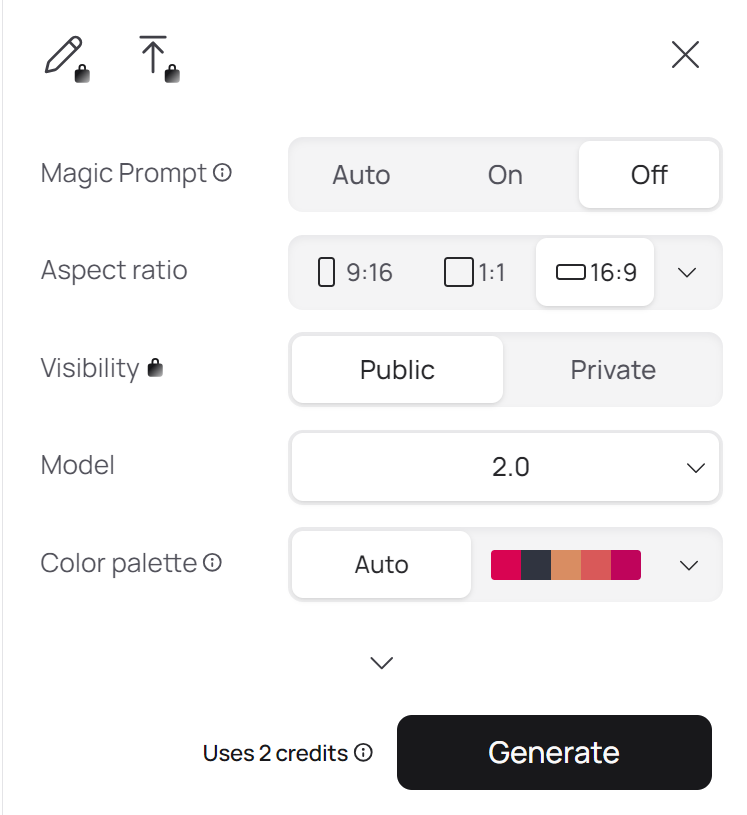Turn Magic Prompt Off
This screenshot has width=747, height=815.
click(x=649, y=175)
